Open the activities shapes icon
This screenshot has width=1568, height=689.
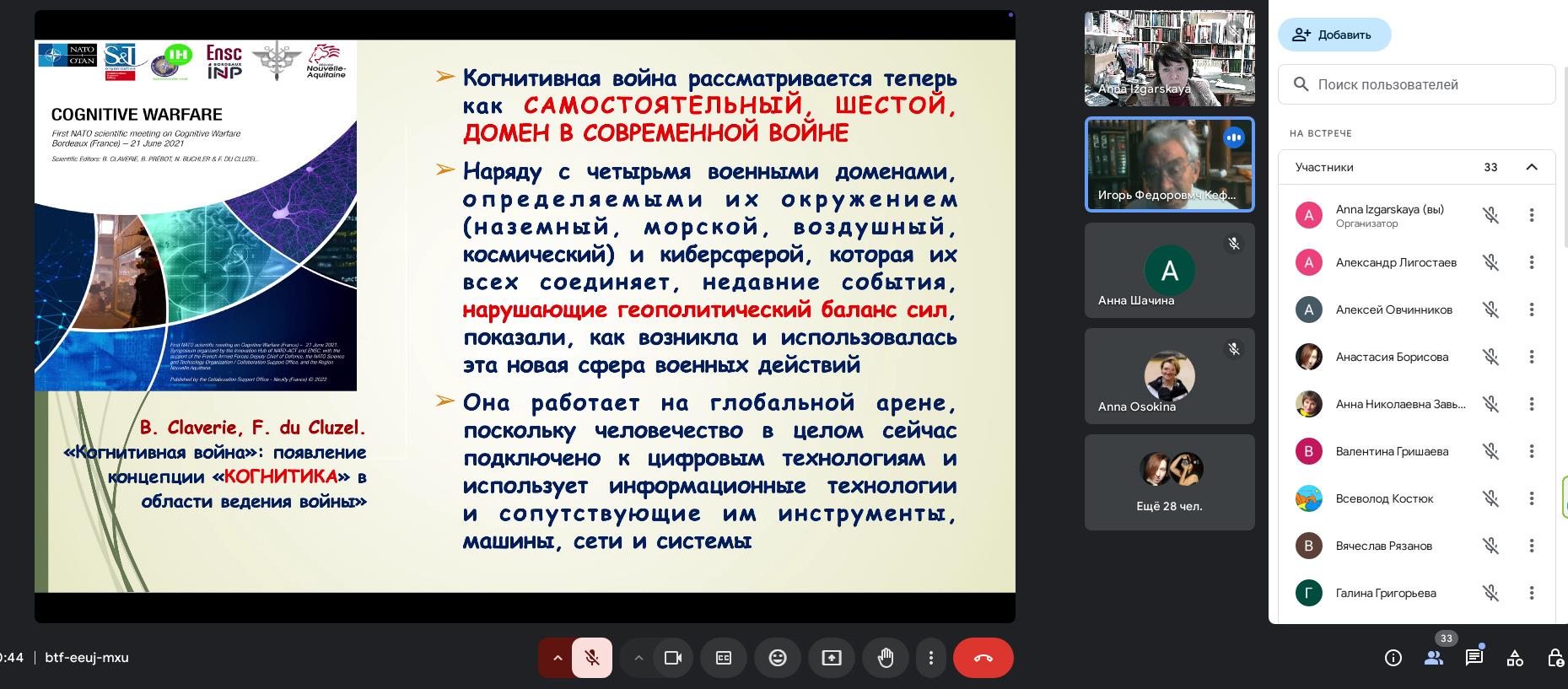pyautogui.click(x=1515, y=658)
